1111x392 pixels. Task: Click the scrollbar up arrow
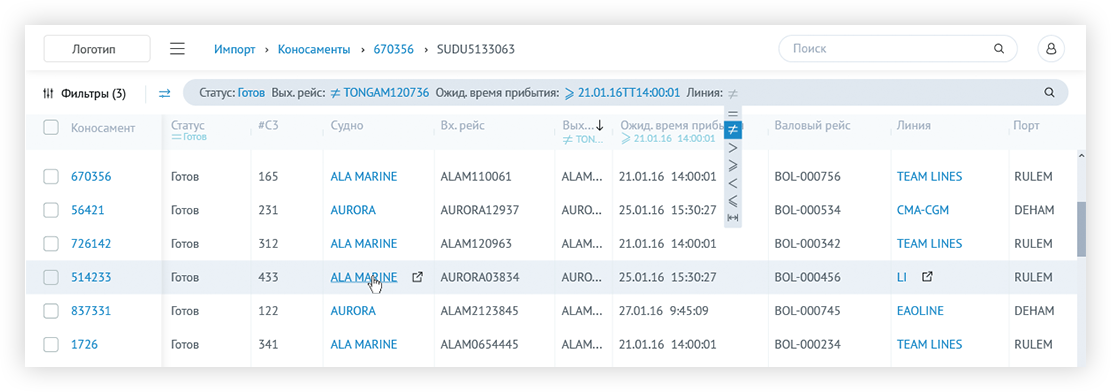point(1081,155)
